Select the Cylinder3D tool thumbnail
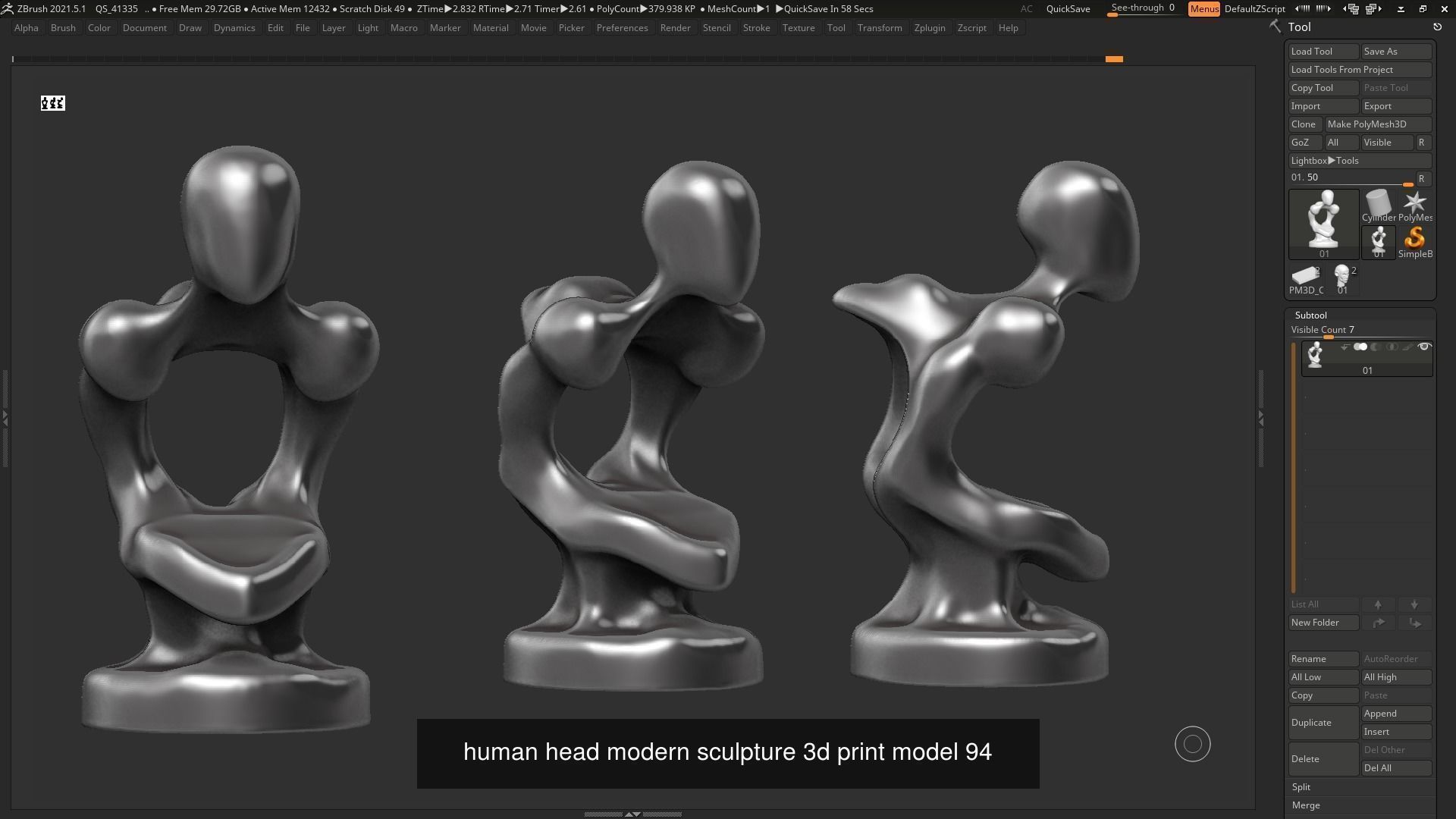Viewport: 1456px width, 819px height. click(x=1379, y=206)
